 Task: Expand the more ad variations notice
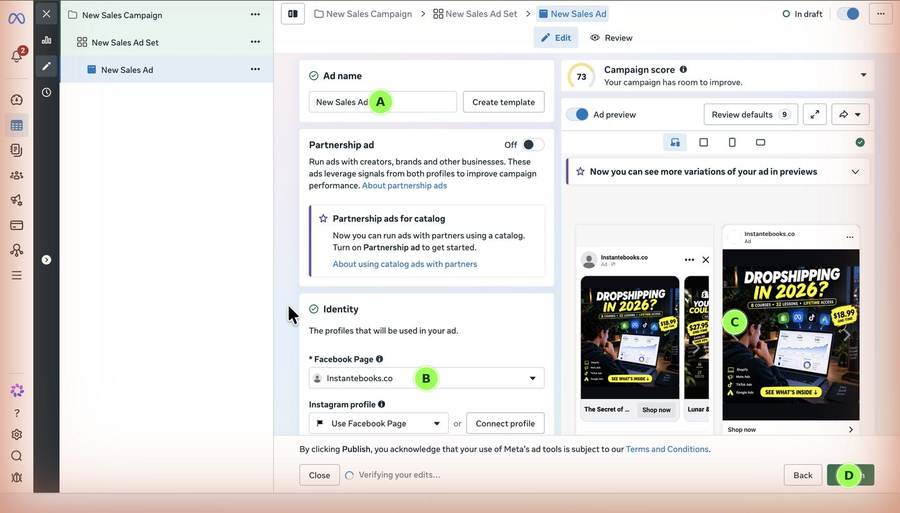(x=855, y=172)
